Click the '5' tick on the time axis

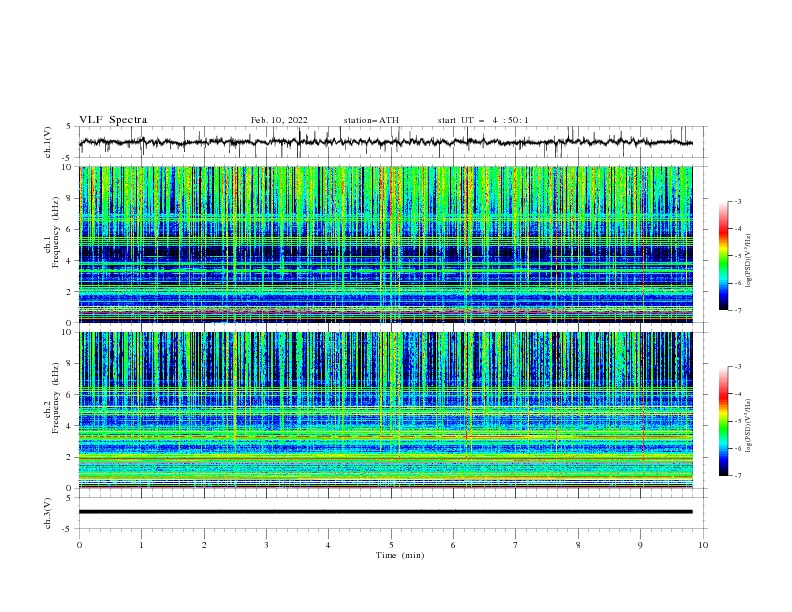point(391,545)
